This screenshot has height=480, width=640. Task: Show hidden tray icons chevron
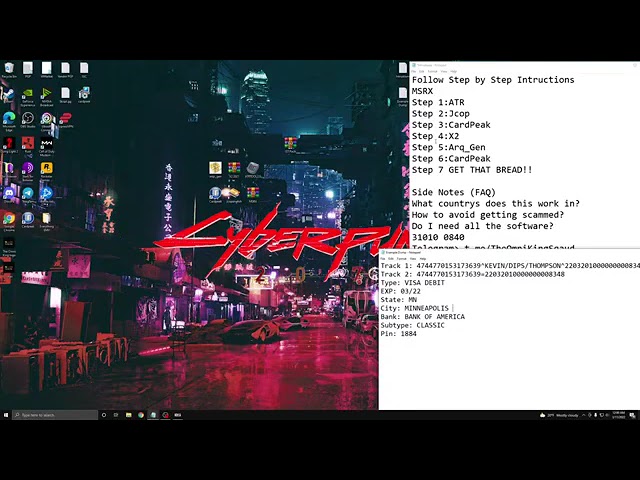(583, 415)
